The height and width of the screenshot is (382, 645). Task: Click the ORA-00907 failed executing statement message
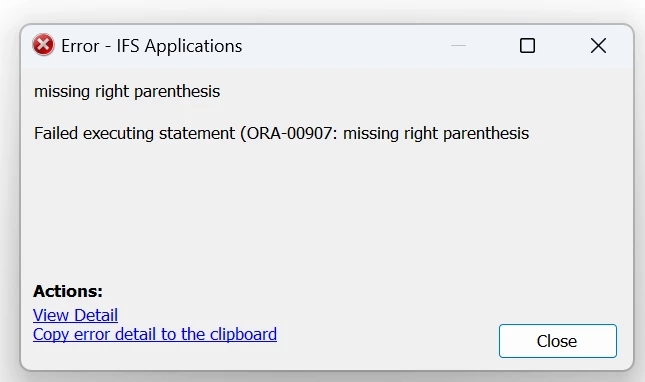pos(281,134)
